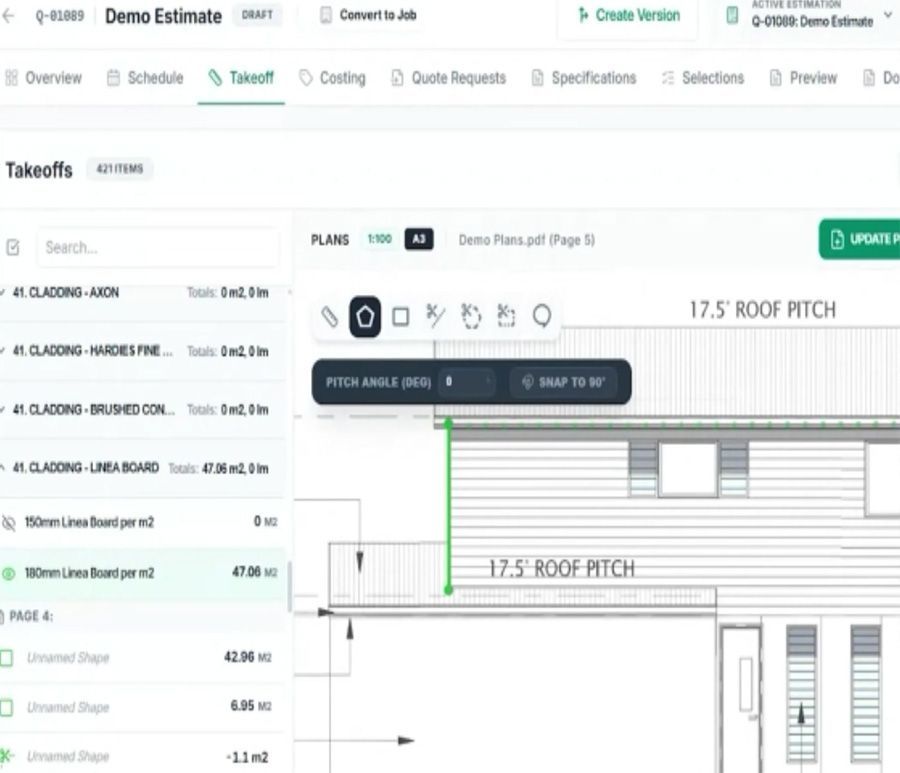Go to the Costing tab

[332, 78]
